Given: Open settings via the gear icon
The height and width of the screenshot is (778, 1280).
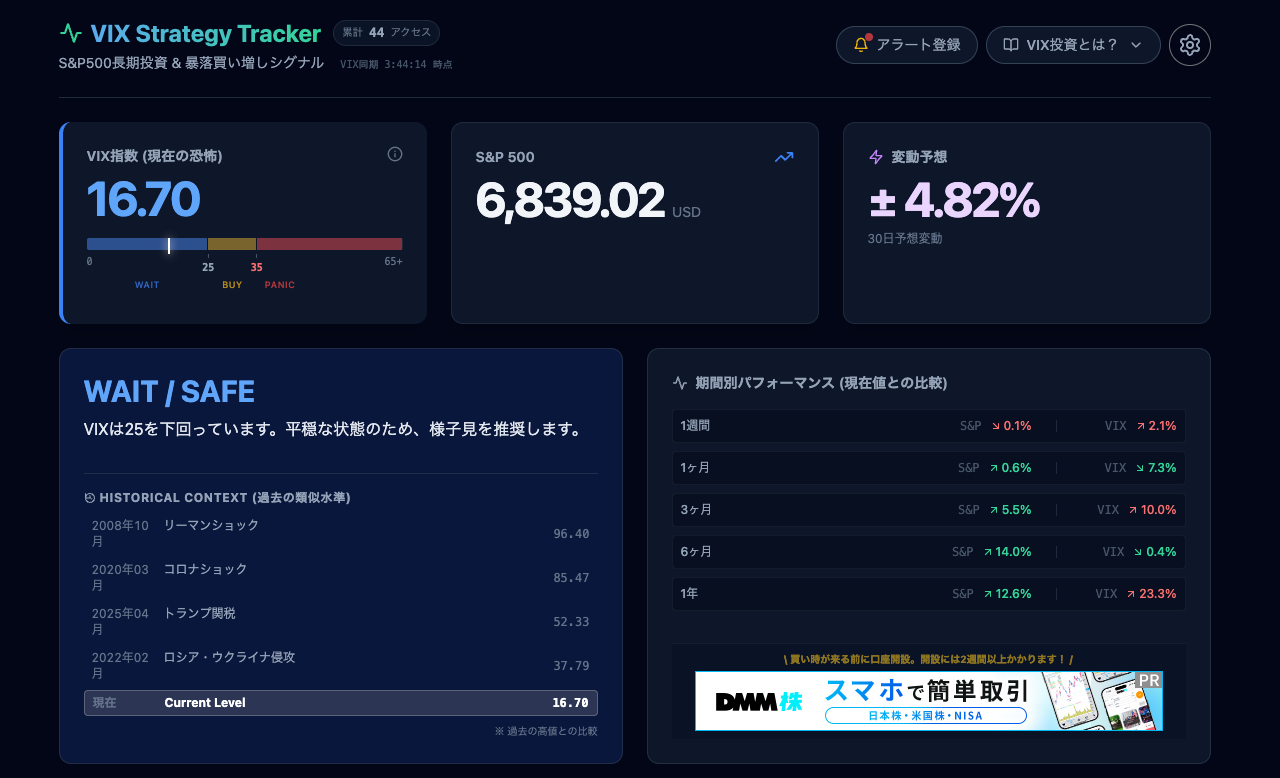Looking at the screenshot, I should click(x=1189, y=44).
